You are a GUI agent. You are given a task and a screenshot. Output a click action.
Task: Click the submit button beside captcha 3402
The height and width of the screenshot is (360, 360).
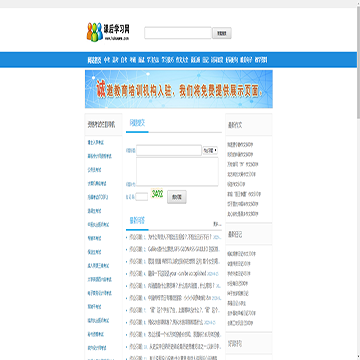point(177,197)
